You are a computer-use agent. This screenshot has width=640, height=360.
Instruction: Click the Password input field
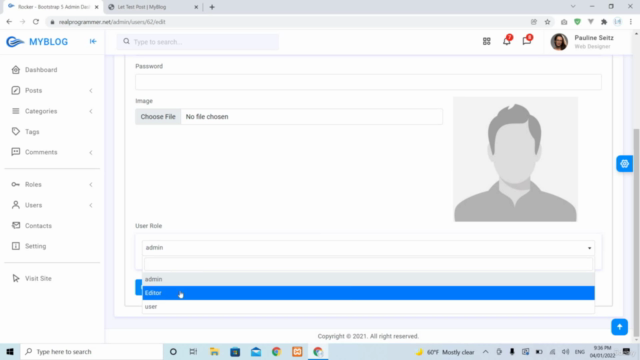(368, 82)
